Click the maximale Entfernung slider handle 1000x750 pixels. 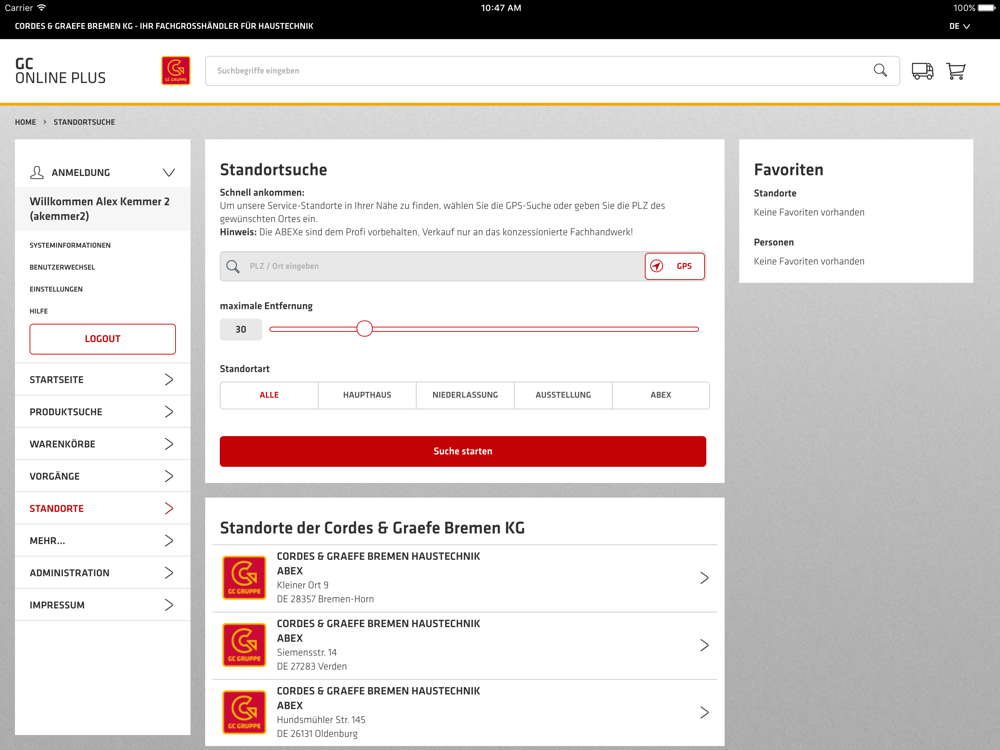(x=364, y=329)
